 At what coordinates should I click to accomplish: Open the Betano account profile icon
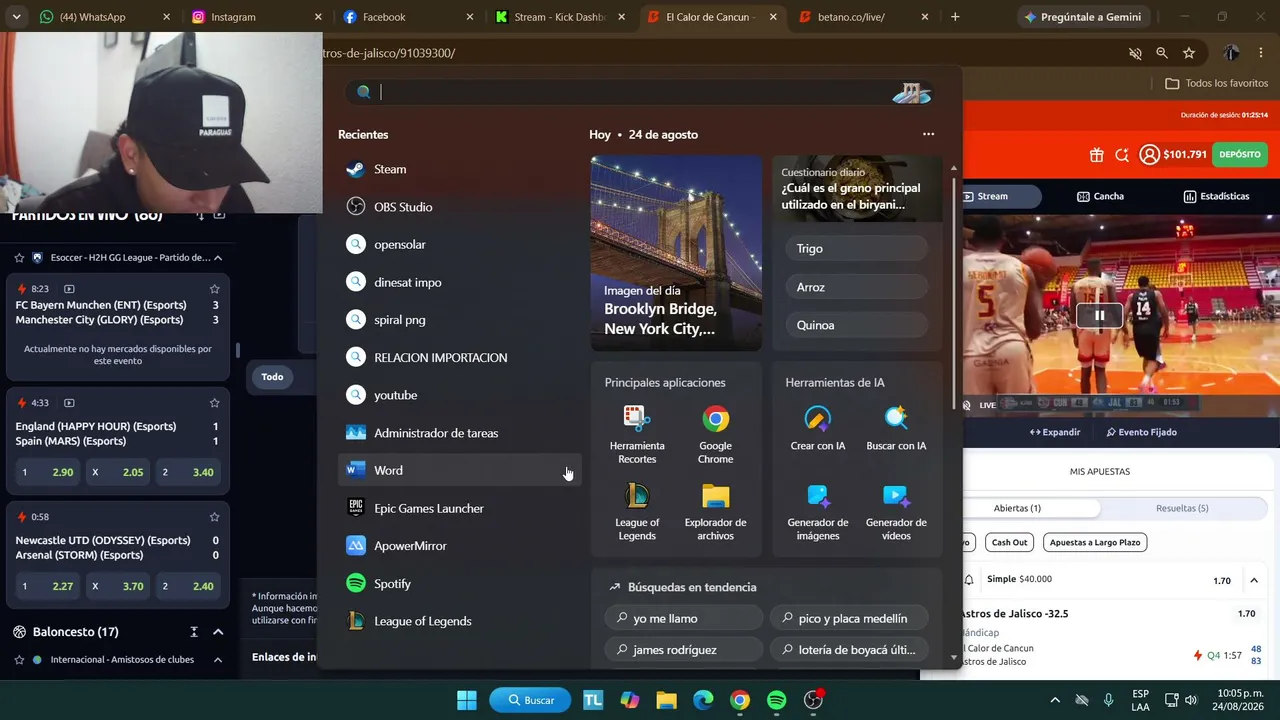[x=1149, y=155]
